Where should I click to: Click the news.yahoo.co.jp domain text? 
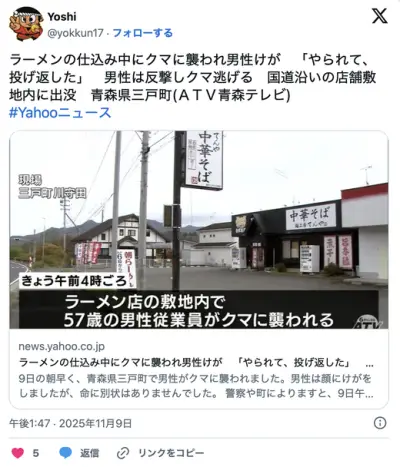pos(62,346)
